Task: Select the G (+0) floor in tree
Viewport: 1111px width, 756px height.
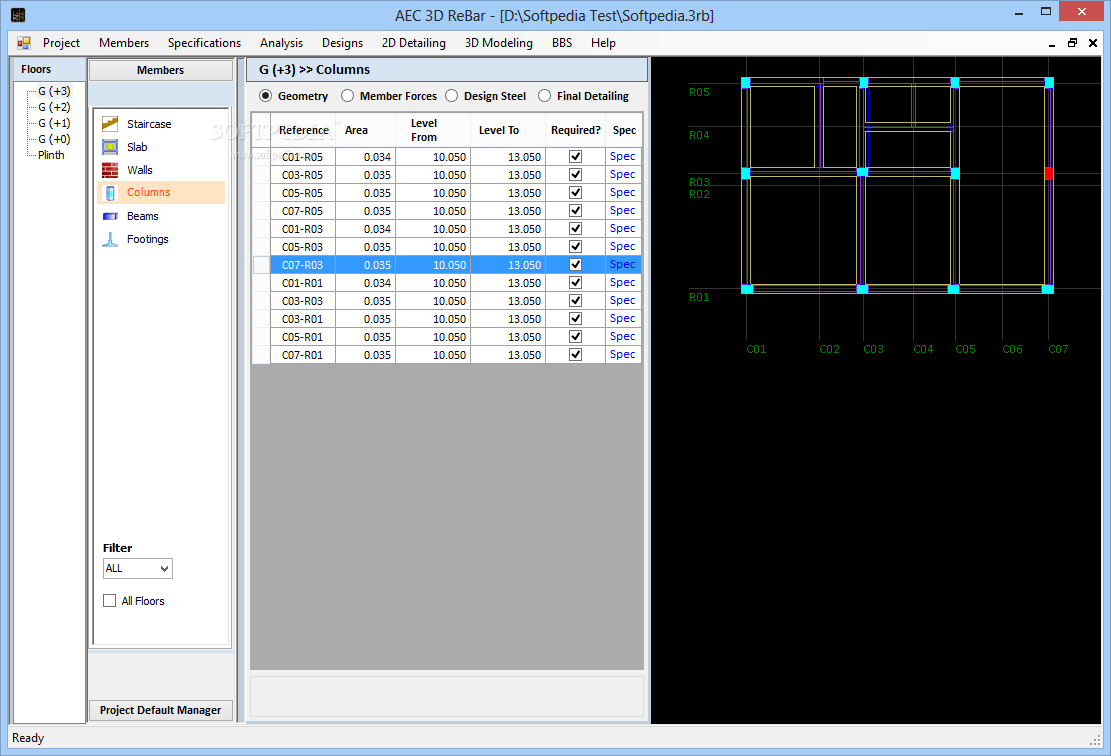Action: click(54, 139)
